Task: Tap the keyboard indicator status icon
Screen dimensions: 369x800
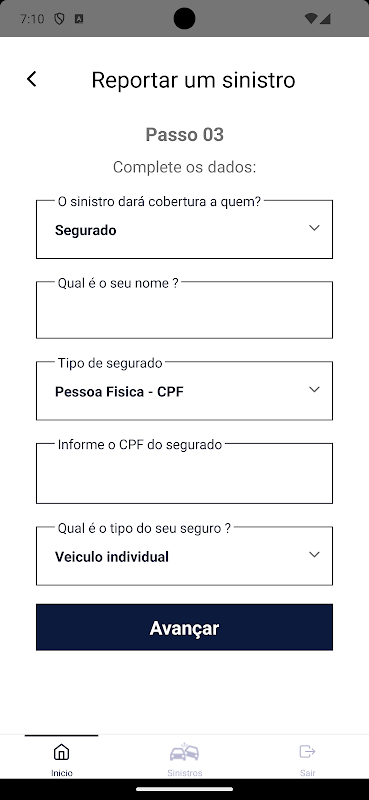Action: pos(79,19)
